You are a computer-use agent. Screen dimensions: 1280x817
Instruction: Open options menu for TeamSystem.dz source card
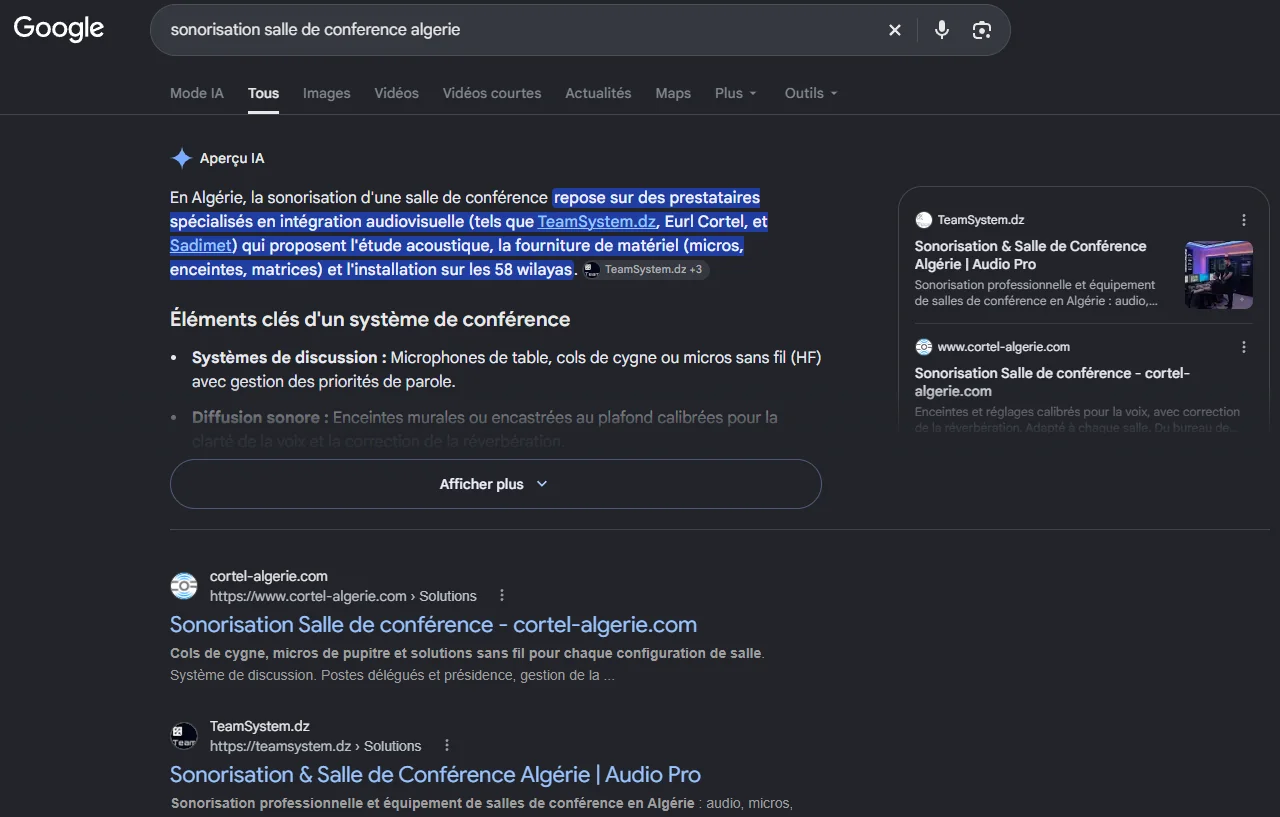tap(1244, 220)
